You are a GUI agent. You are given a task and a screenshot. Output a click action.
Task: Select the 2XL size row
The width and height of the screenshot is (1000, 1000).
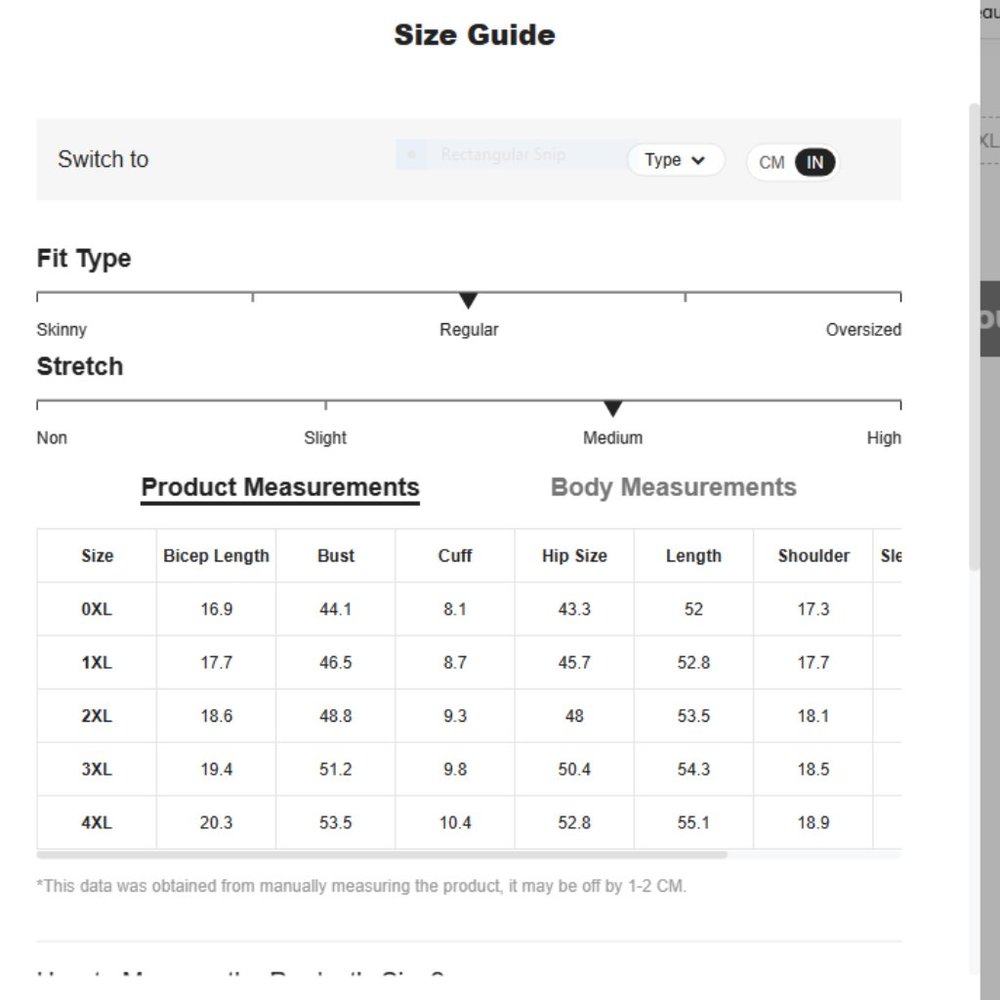[469, 716]
